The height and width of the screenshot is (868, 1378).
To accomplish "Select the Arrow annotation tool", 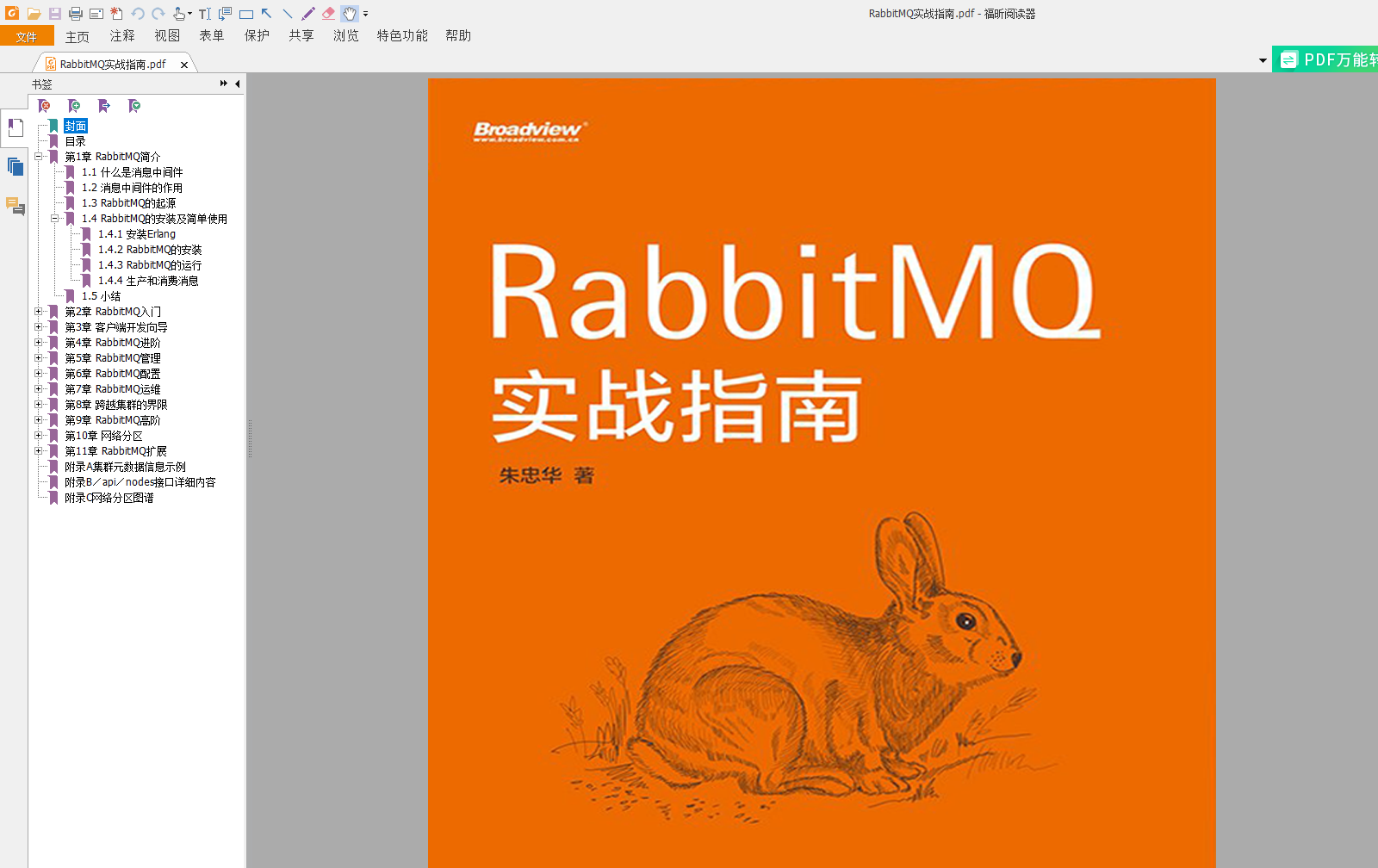I will [x=267, y=14].
